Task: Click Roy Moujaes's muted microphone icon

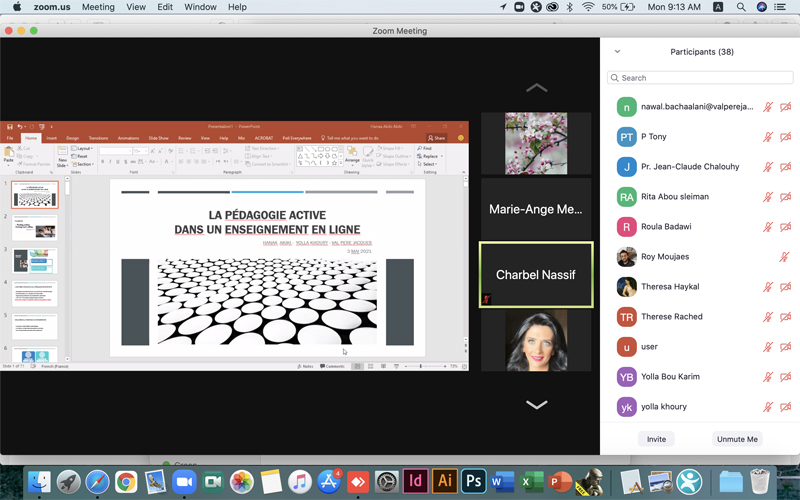Action: (786, 257)
